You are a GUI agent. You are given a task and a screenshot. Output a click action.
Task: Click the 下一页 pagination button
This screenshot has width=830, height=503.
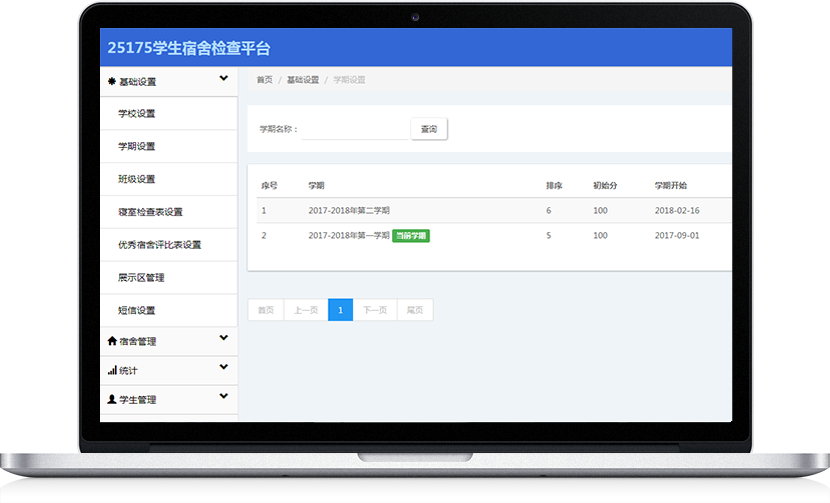(x=375, y=311)
